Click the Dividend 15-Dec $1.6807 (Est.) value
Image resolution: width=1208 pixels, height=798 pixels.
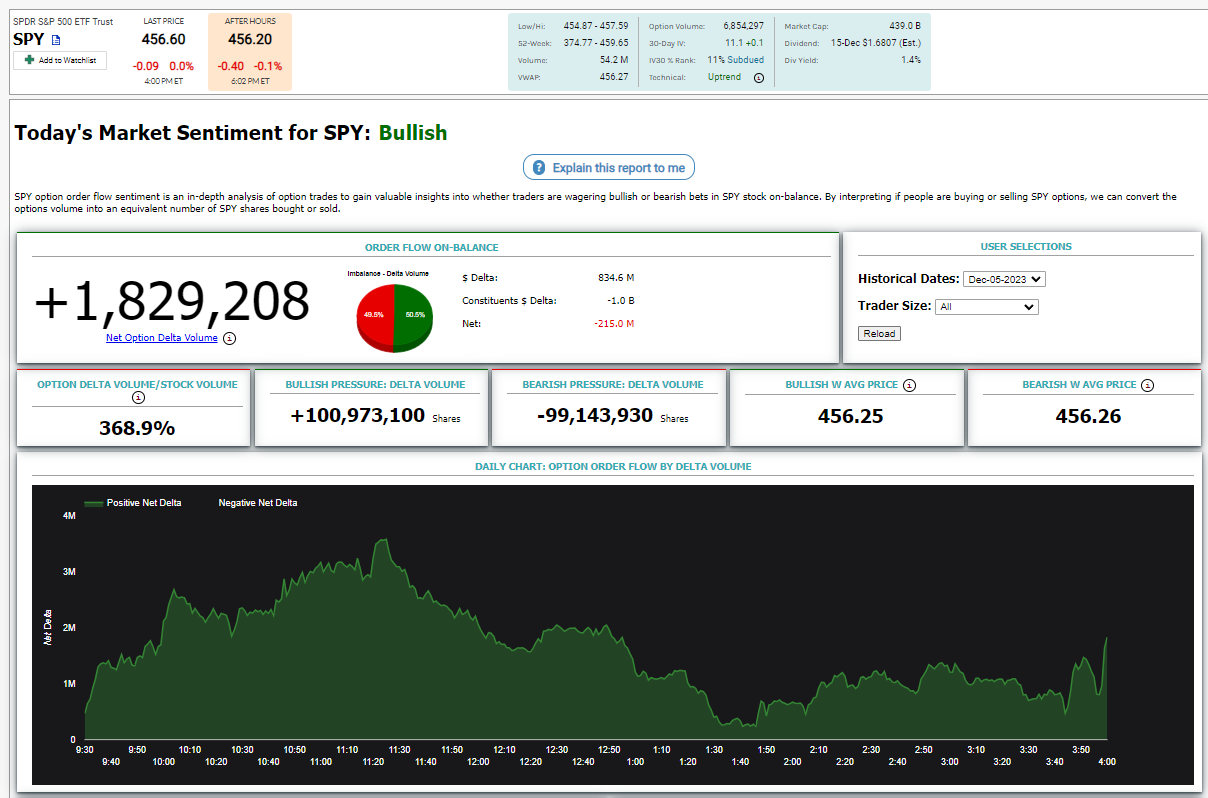point(876,43)
